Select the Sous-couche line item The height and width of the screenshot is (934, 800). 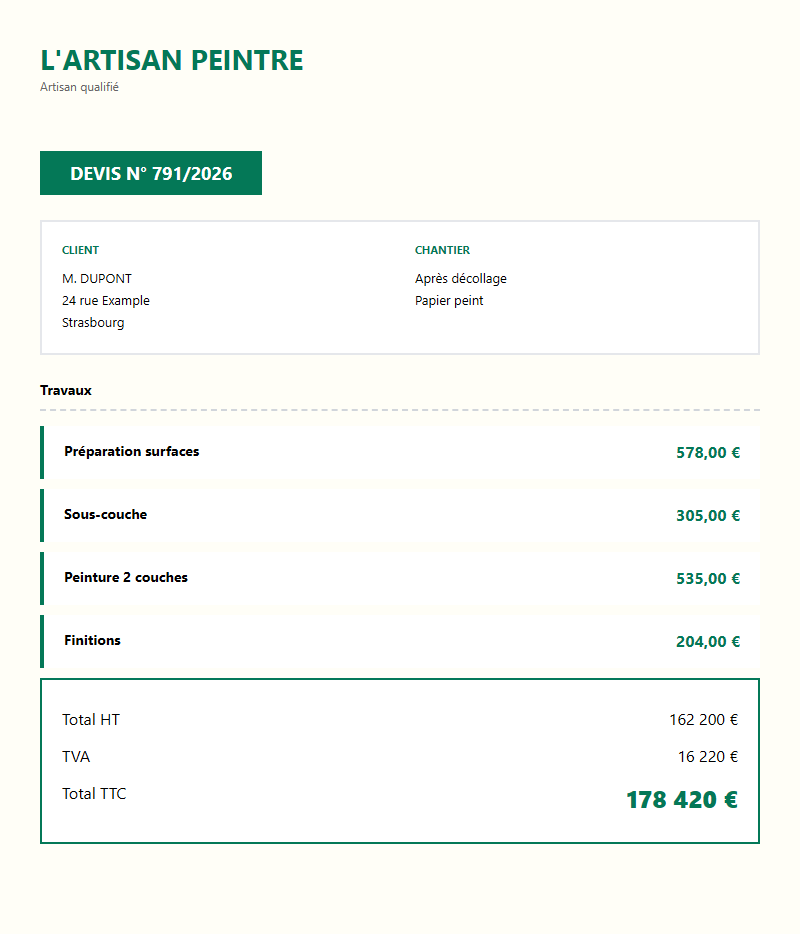[x=105, y=515]
